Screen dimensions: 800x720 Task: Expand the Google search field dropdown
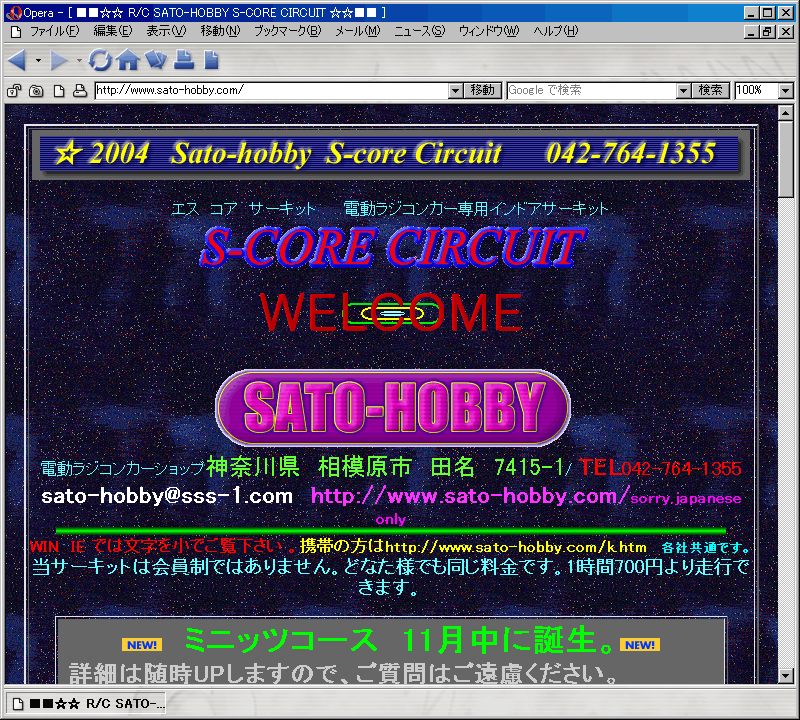pyautogui.click(x=683, y=91)
